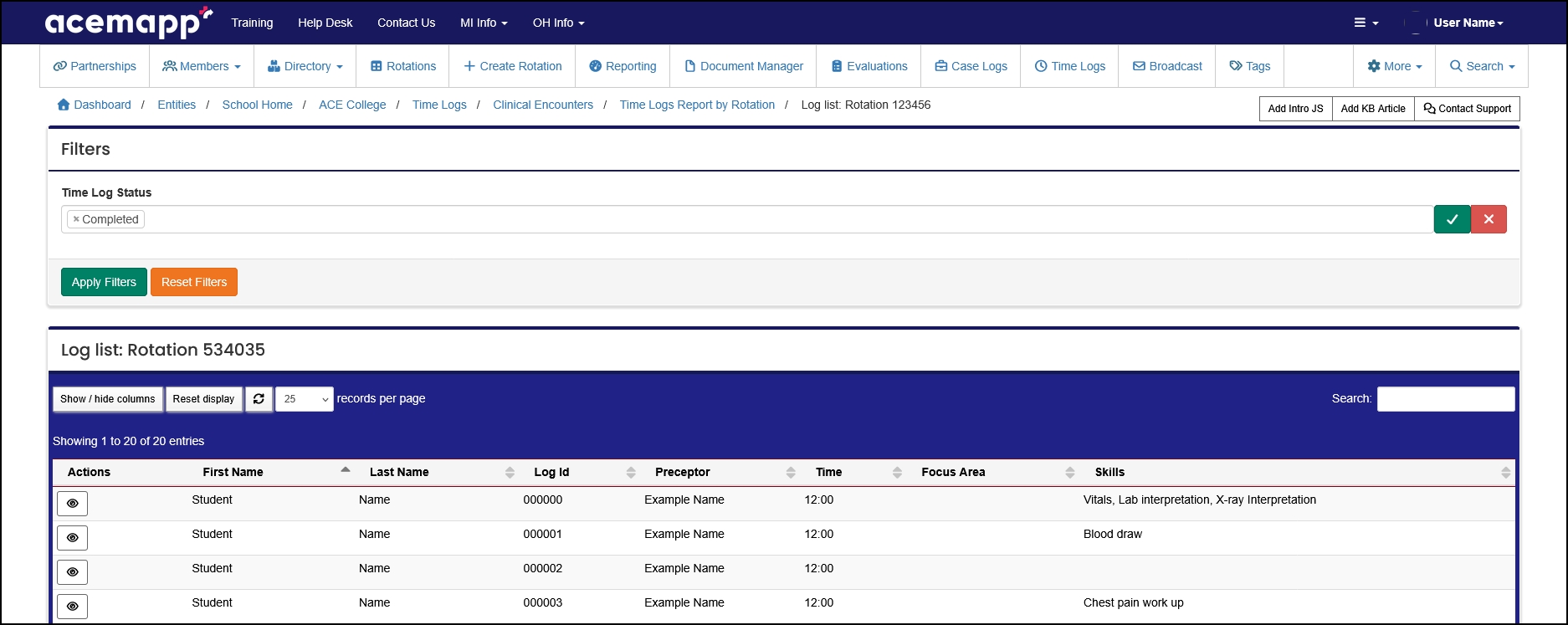Click Help Desk link
The image size is (1568, 625).
click(325, 23)
